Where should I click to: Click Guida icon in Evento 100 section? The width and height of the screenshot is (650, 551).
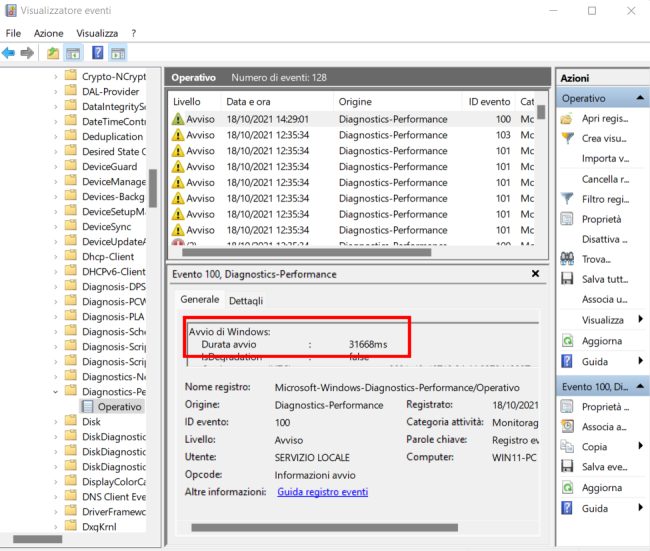(x=567, y=508)
